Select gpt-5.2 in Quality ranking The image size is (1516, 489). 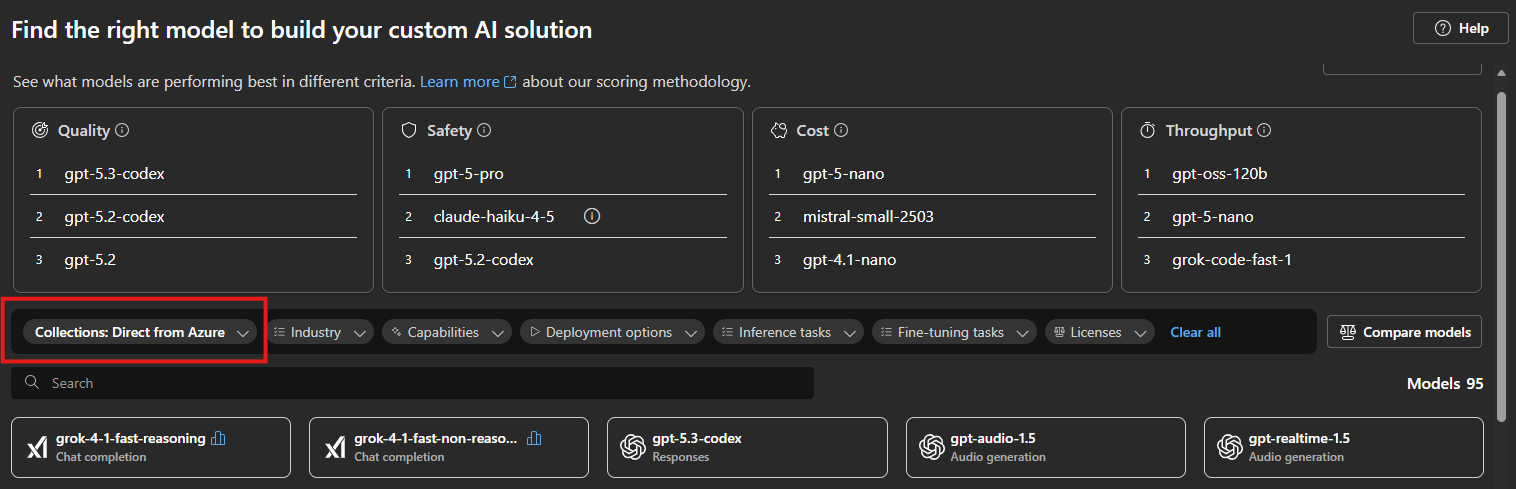[x=90, y=259]
